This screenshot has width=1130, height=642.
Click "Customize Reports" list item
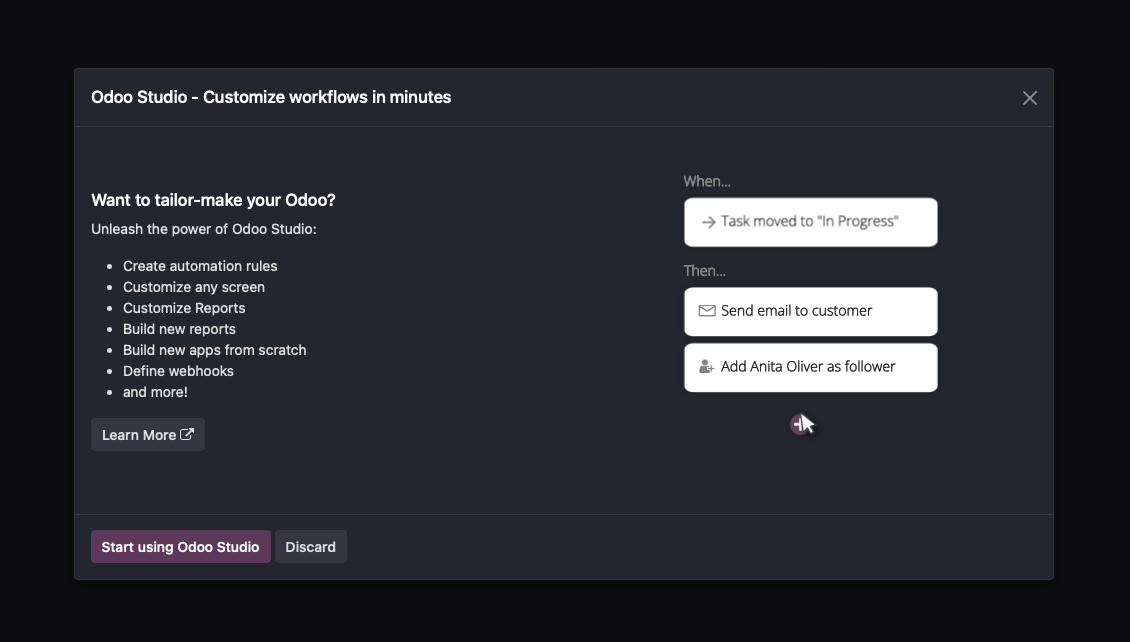coord(184,308)
